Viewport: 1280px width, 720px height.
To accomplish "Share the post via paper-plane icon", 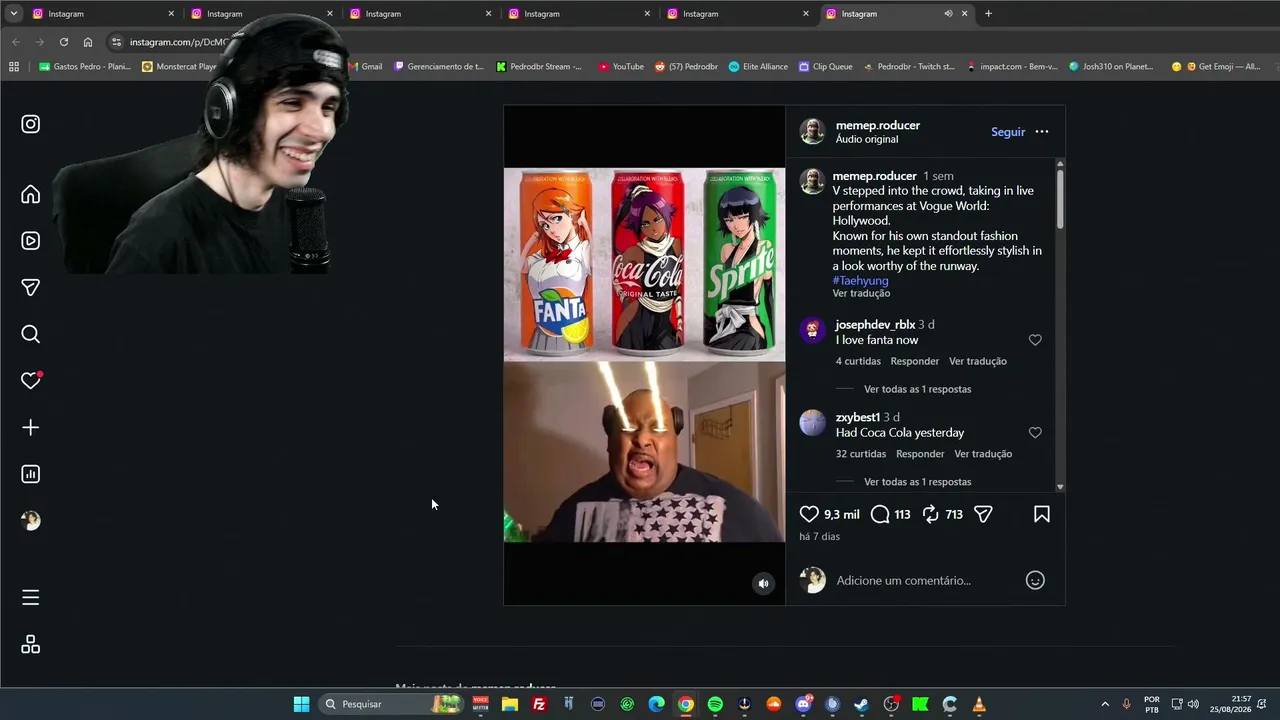I will (x=983, y=514).
